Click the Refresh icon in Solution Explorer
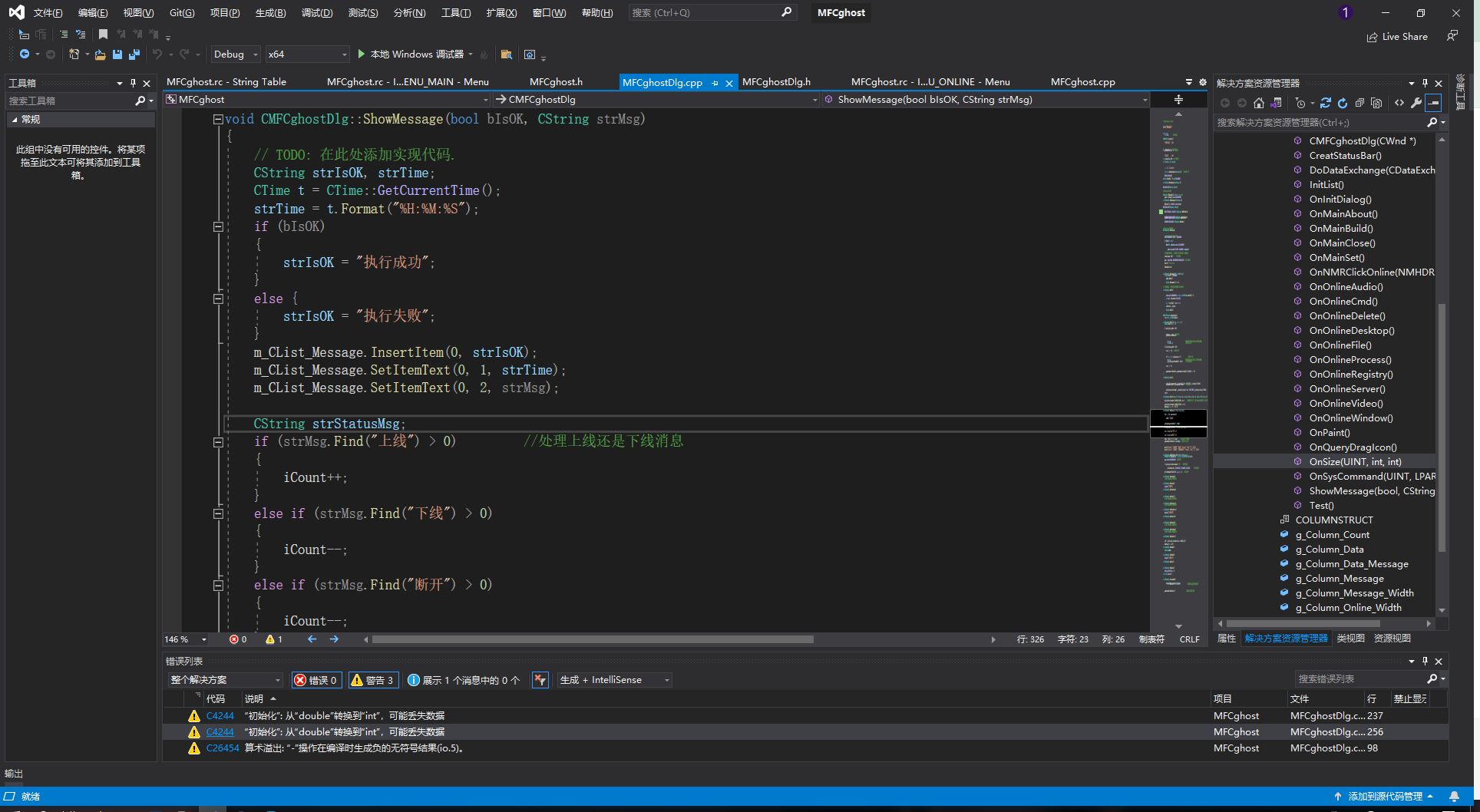The width and height of the screenshot is (1480, 812). [1343, 103]
